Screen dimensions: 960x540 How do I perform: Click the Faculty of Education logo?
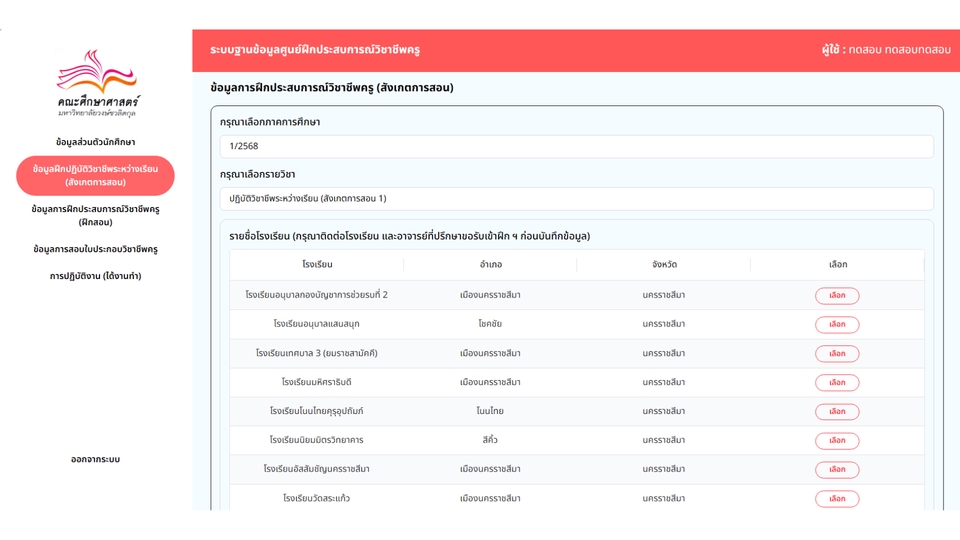pyautogui.click(x=96, y=84)
